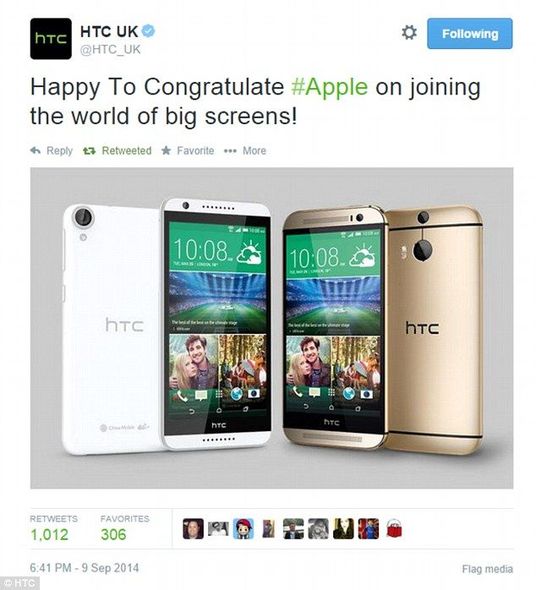Image resolution: width=536 pixels, height=590 pixels.
Task: Open the #Apple hashtag link
Action: (329, 87)
